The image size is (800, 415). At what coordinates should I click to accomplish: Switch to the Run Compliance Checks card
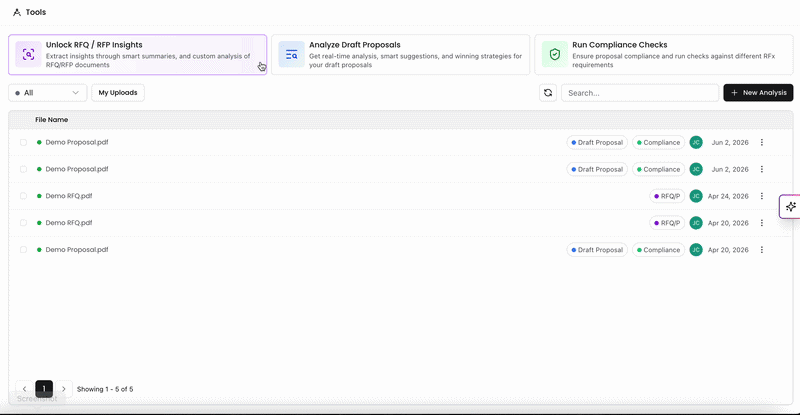664,55
